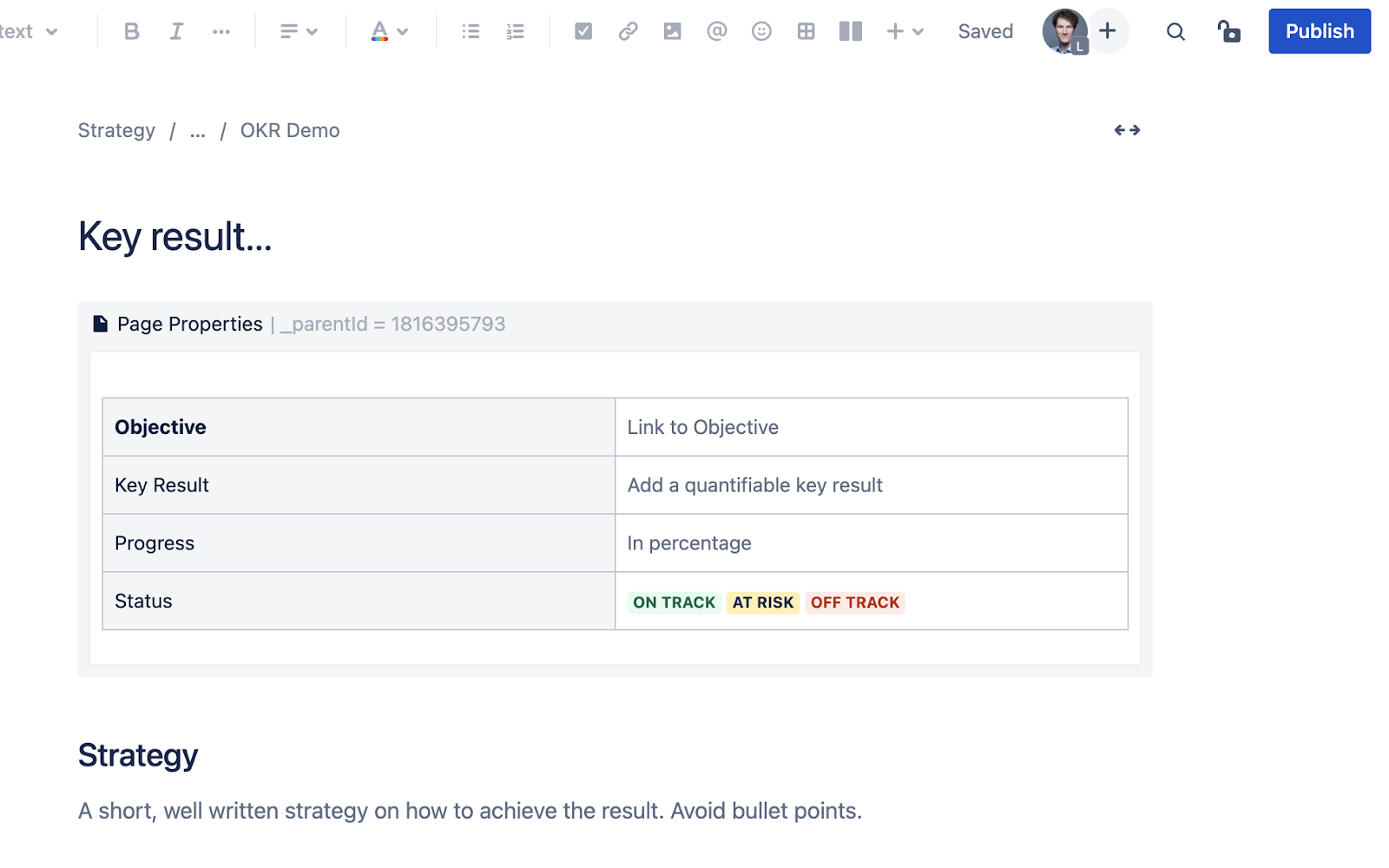
Task: Add a column layout to the page
Action: (x=850, y=30)
